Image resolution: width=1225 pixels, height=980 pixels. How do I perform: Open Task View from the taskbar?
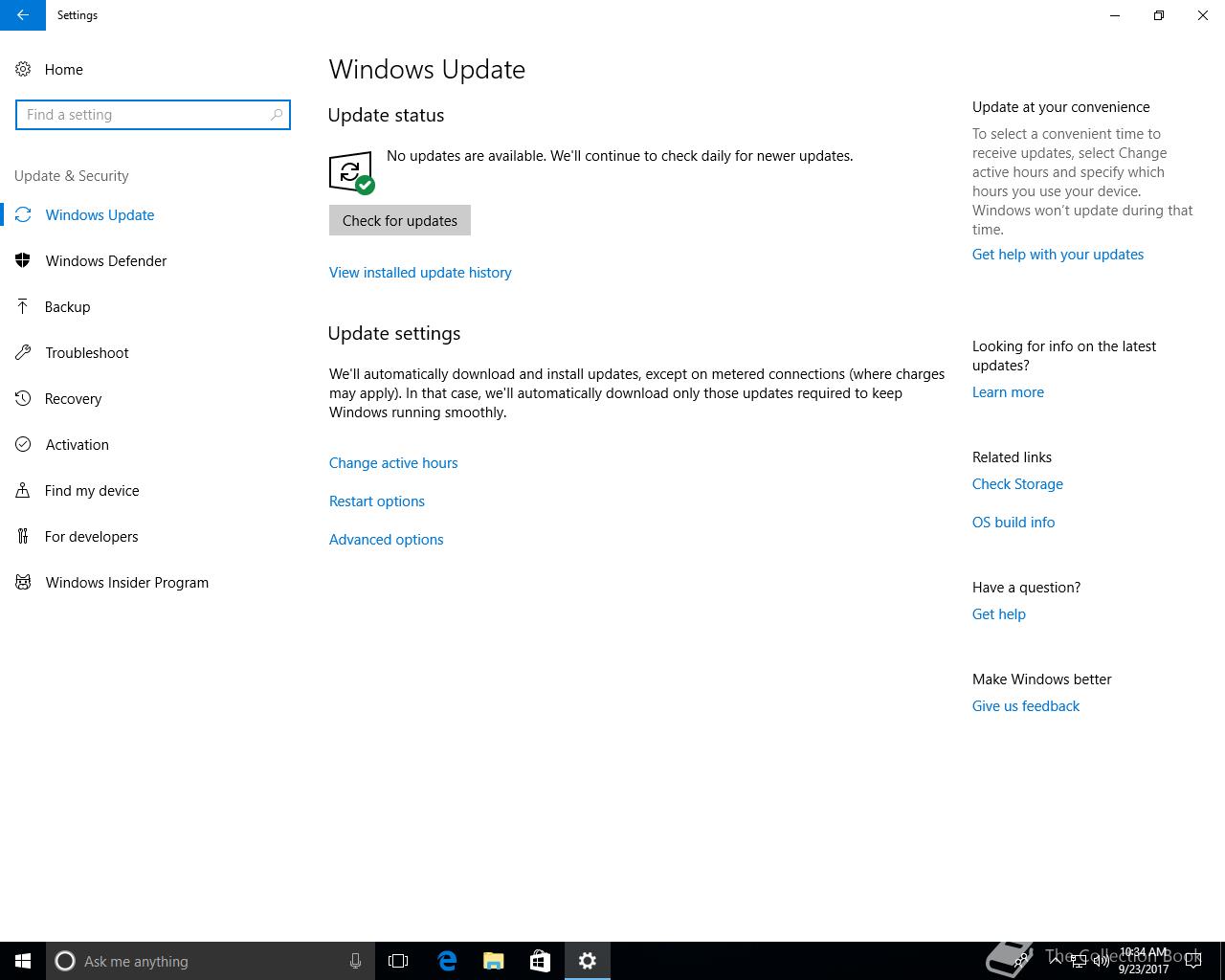tap(398, 961)
